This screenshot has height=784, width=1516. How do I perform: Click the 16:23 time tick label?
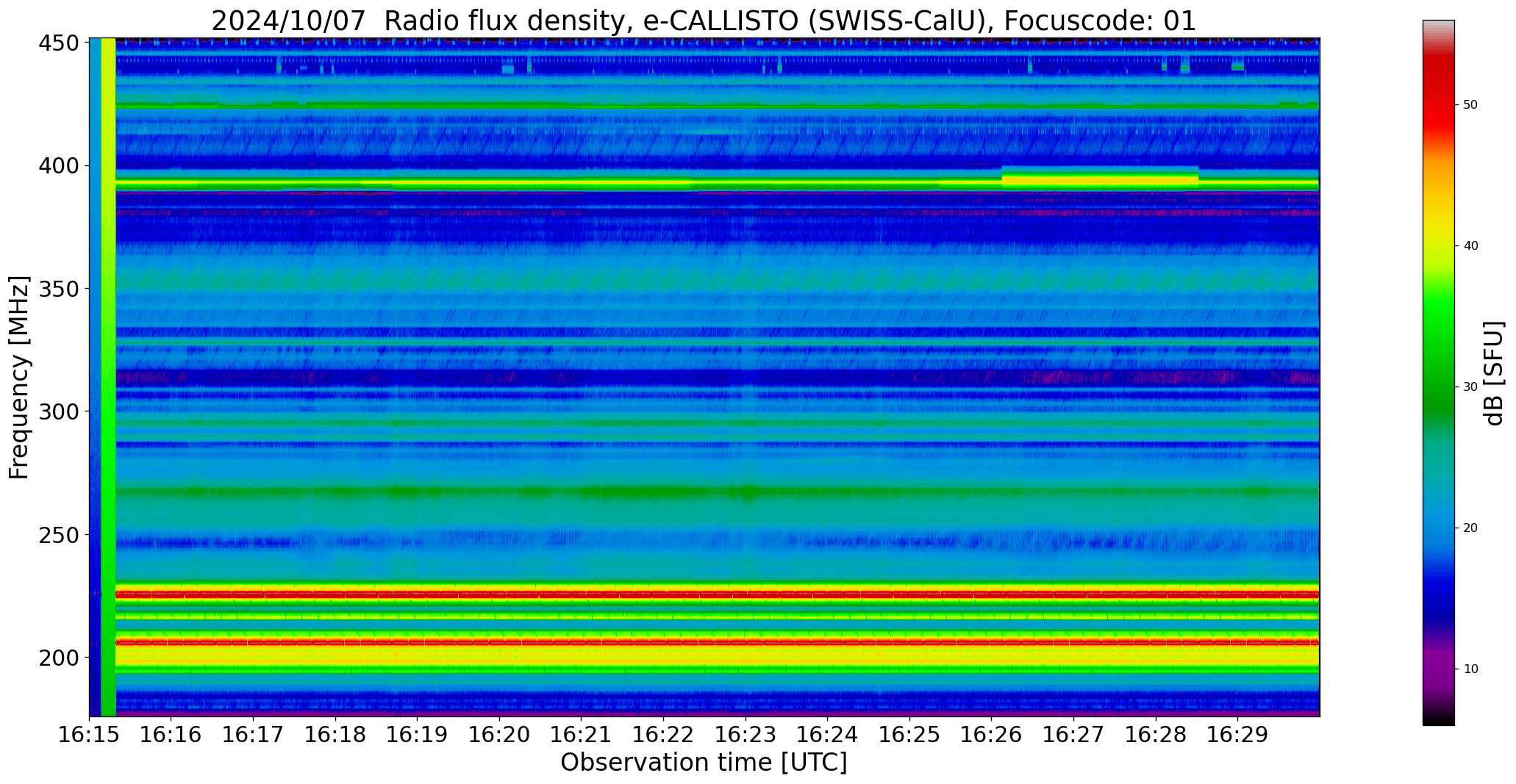746,733
